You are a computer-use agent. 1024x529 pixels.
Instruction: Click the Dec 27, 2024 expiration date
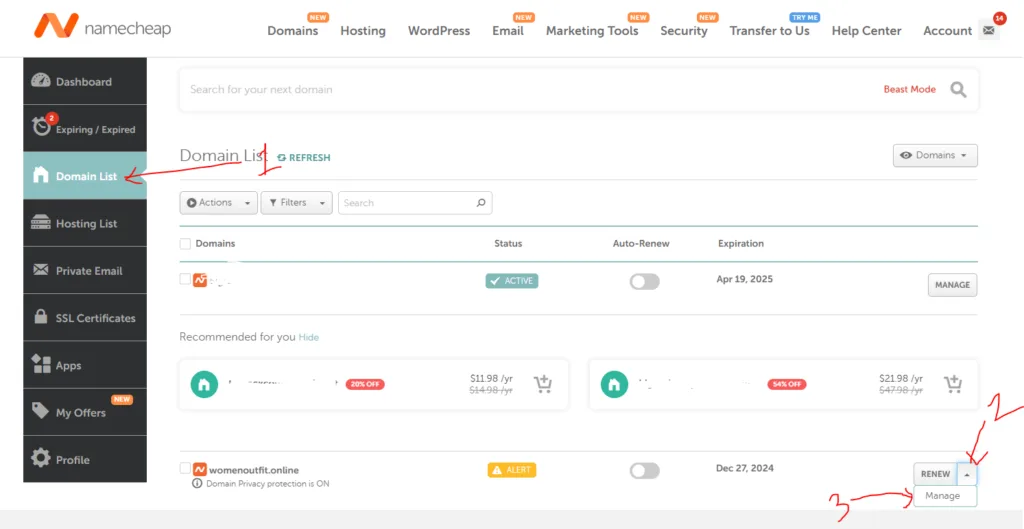click(745, 468)
